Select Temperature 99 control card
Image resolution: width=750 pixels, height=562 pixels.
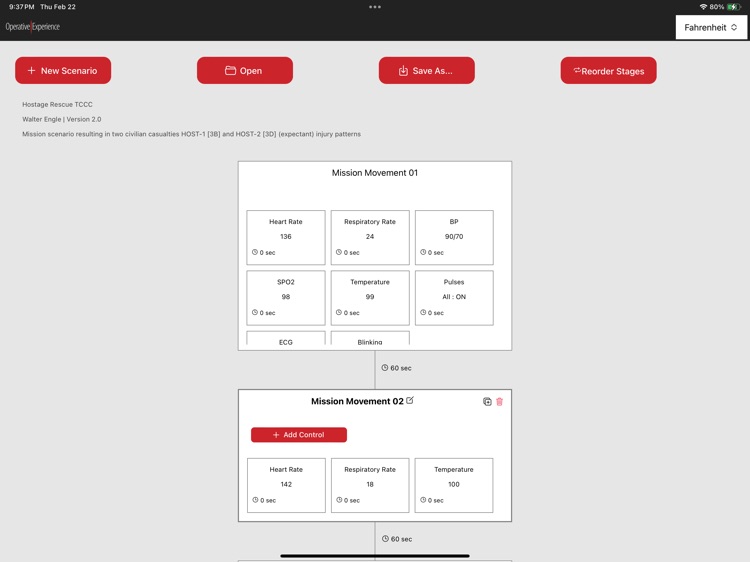pyautogui.click(x=370, y=298)
